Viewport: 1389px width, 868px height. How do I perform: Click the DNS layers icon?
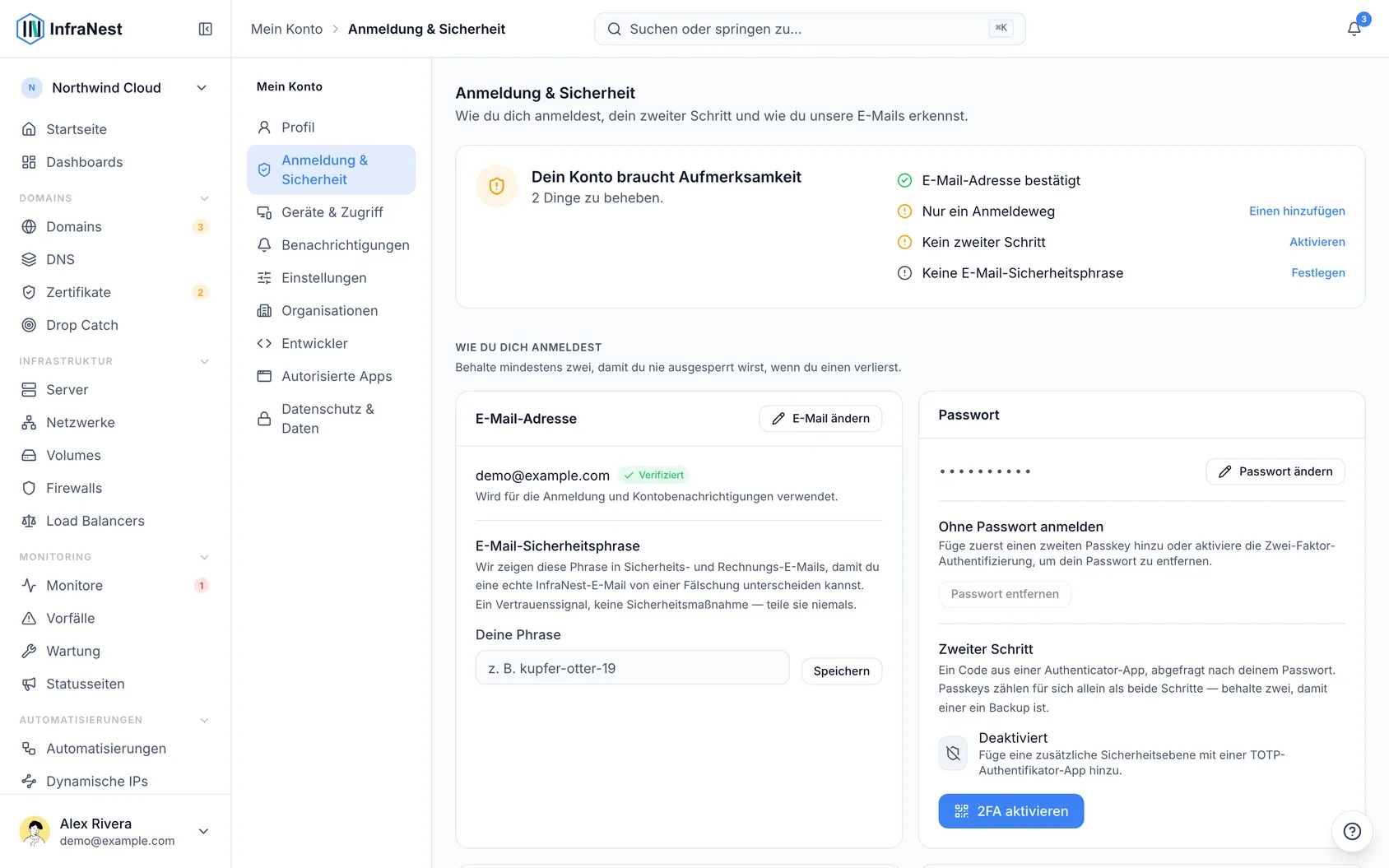click(29, 259)
